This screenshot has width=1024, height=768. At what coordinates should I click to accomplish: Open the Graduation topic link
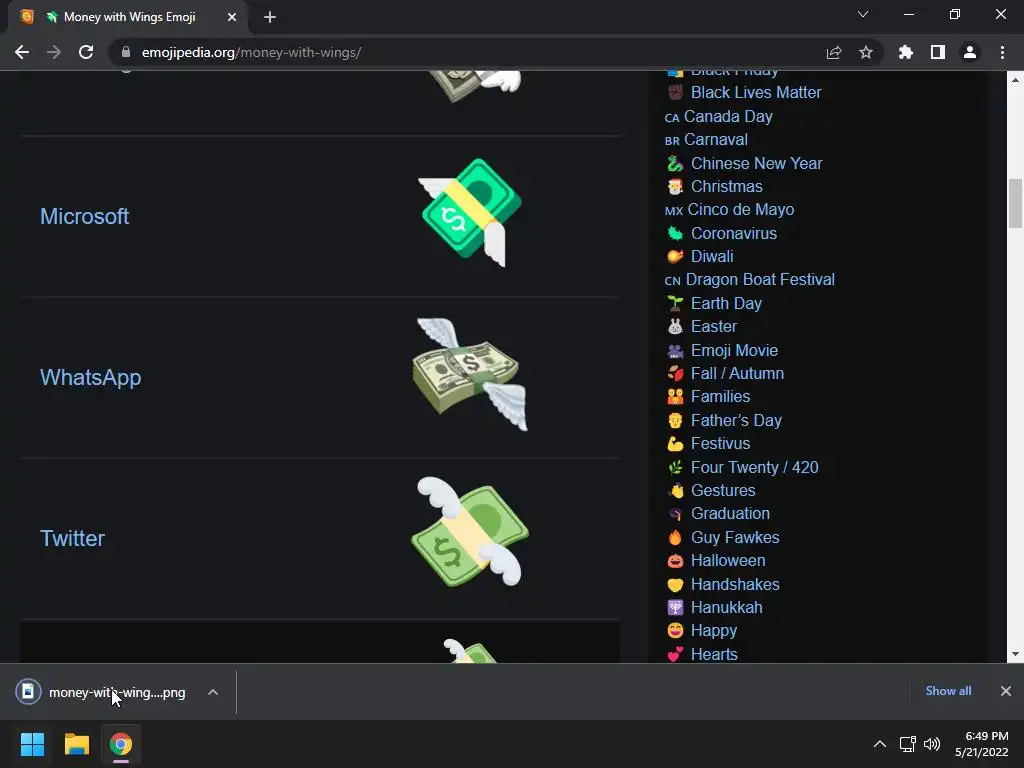tap(730, 514)
